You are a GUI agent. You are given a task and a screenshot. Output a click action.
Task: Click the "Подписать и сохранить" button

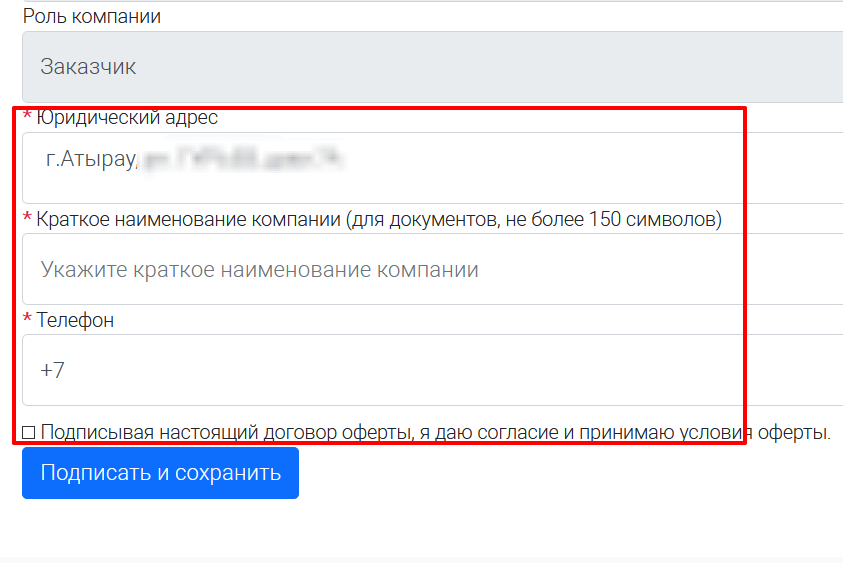[x=160, y=473]
